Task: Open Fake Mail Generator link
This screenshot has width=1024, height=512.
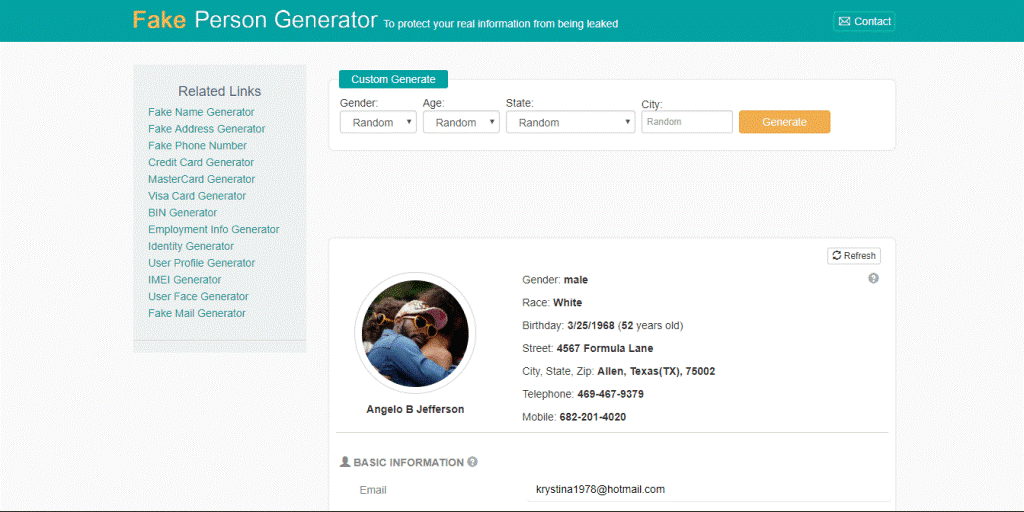Action: [197, 313]
